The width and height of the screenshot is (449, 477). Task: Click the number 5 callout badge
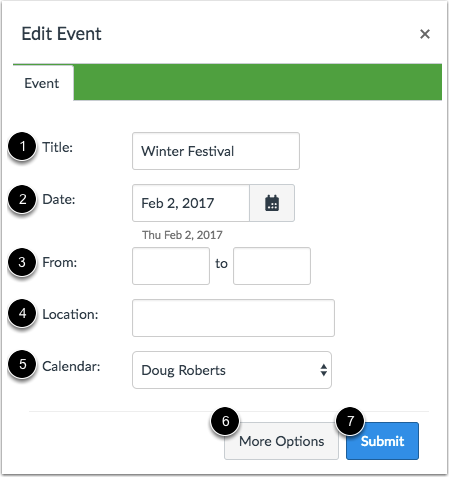click(x=22, y=364)
